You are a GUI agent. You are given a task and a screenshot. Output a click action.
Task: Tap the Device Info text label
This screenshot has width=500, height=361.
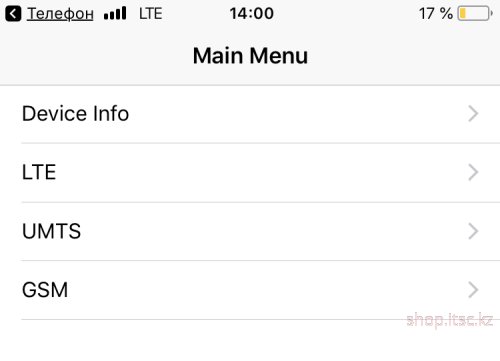point(75,114)
